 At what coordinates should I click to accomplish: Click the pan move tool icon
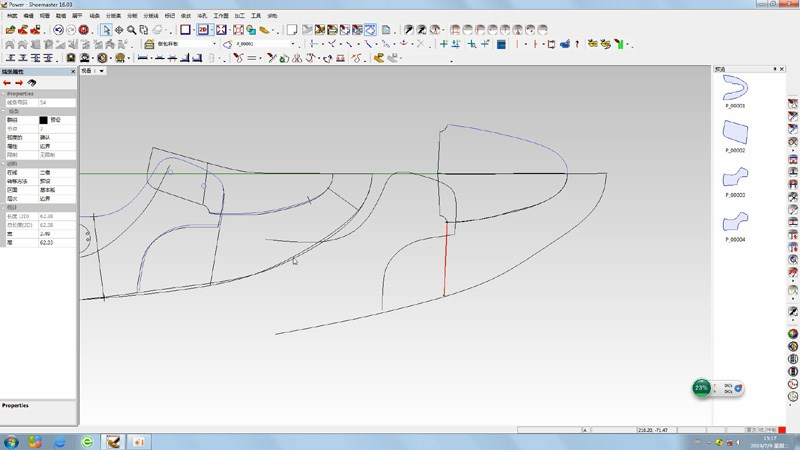click(x=119, y=30)
